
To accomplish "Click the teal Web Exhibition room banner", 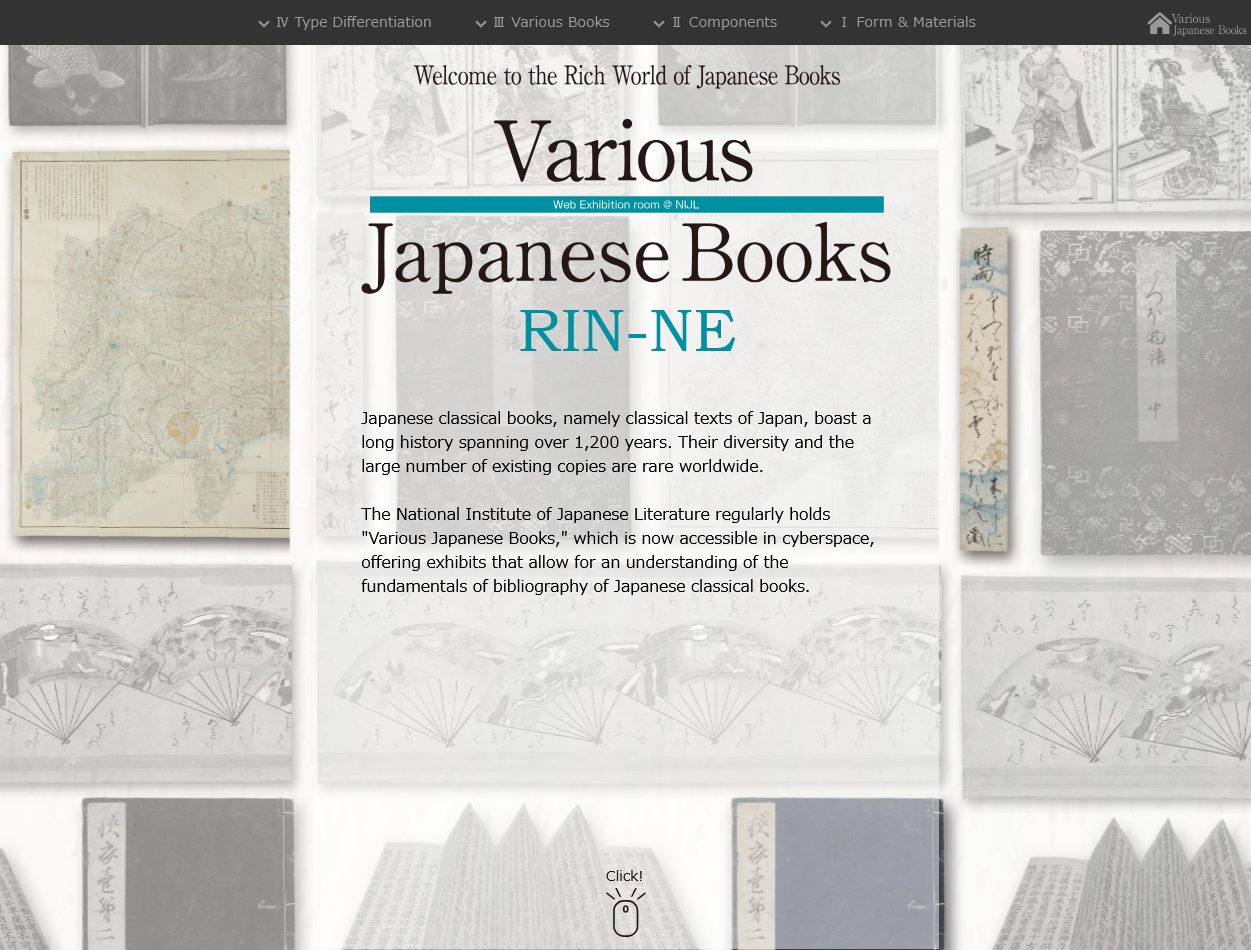I will (626, 204).
